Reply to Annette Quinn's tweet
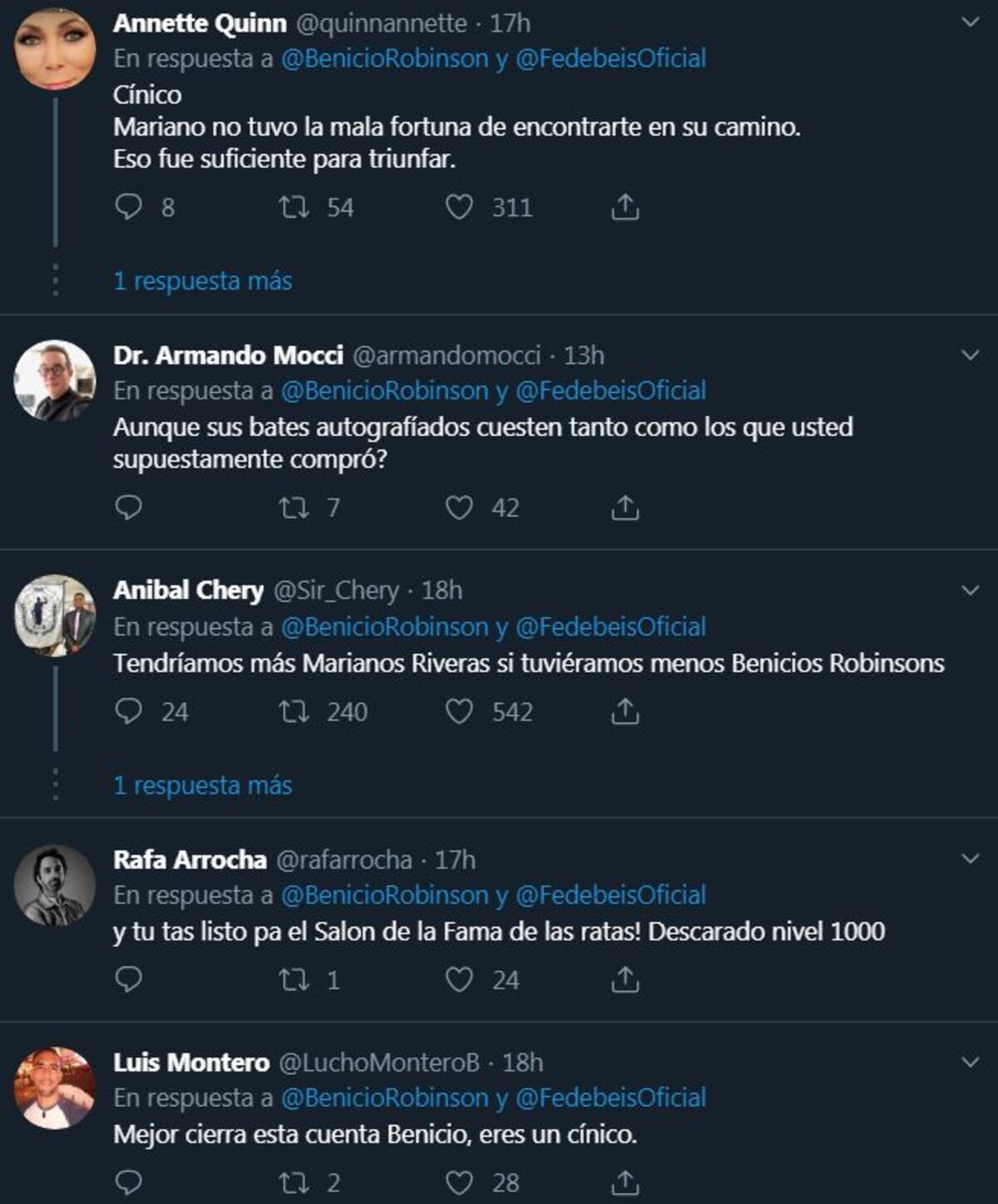This screenshot has width=998, height=1204. 126,208
